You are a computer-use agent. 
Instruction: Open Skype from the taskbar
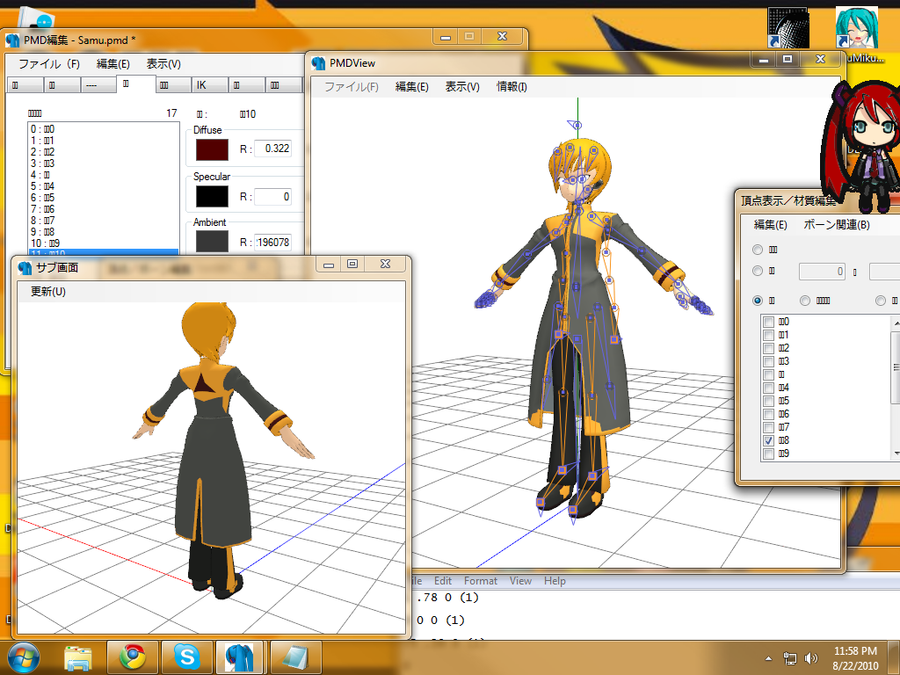pos(187,658)
